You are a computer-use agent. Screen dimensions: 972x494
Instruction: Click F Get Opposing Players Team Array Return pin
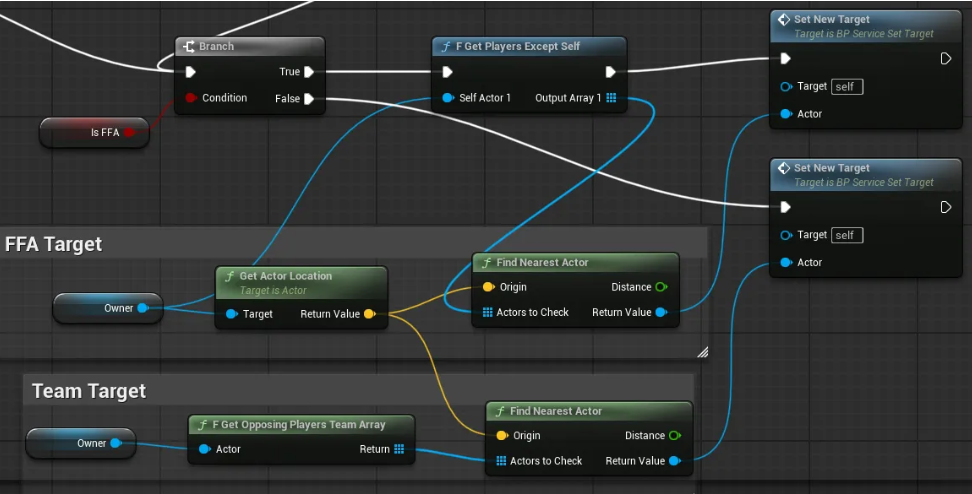pos(399,449)
